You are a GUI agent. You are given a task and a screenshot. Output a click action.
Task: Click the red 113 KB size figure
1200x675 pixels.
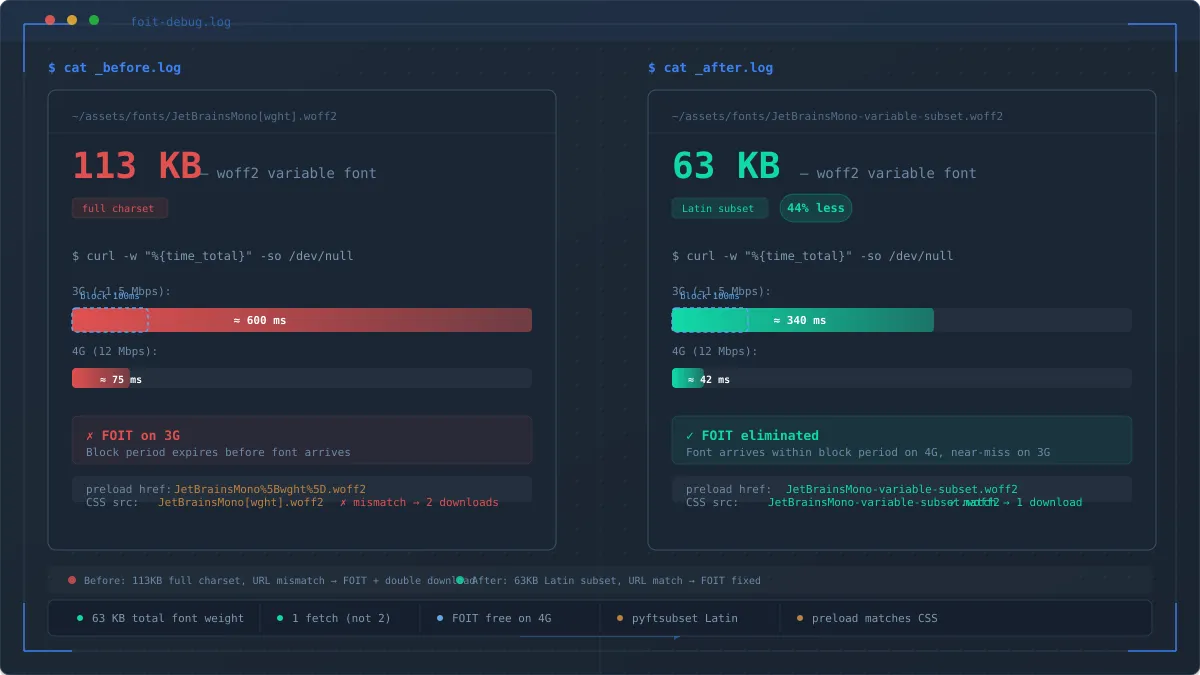(x=136, y=166)
